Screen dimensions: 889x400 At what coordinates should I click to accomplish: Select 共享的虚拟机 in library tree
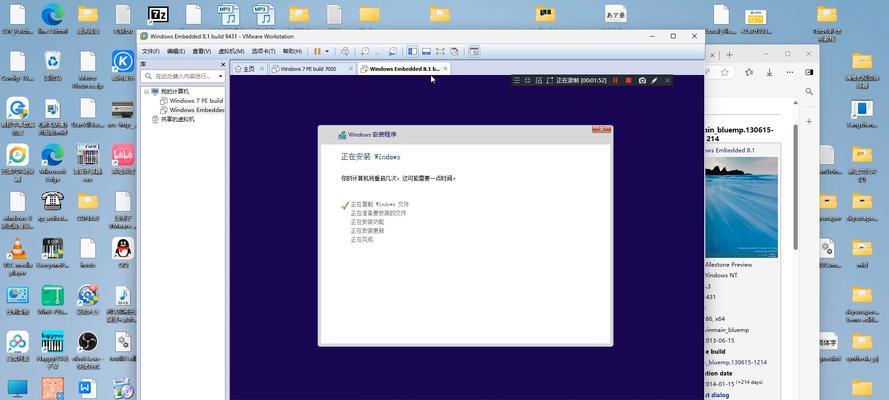173,120
